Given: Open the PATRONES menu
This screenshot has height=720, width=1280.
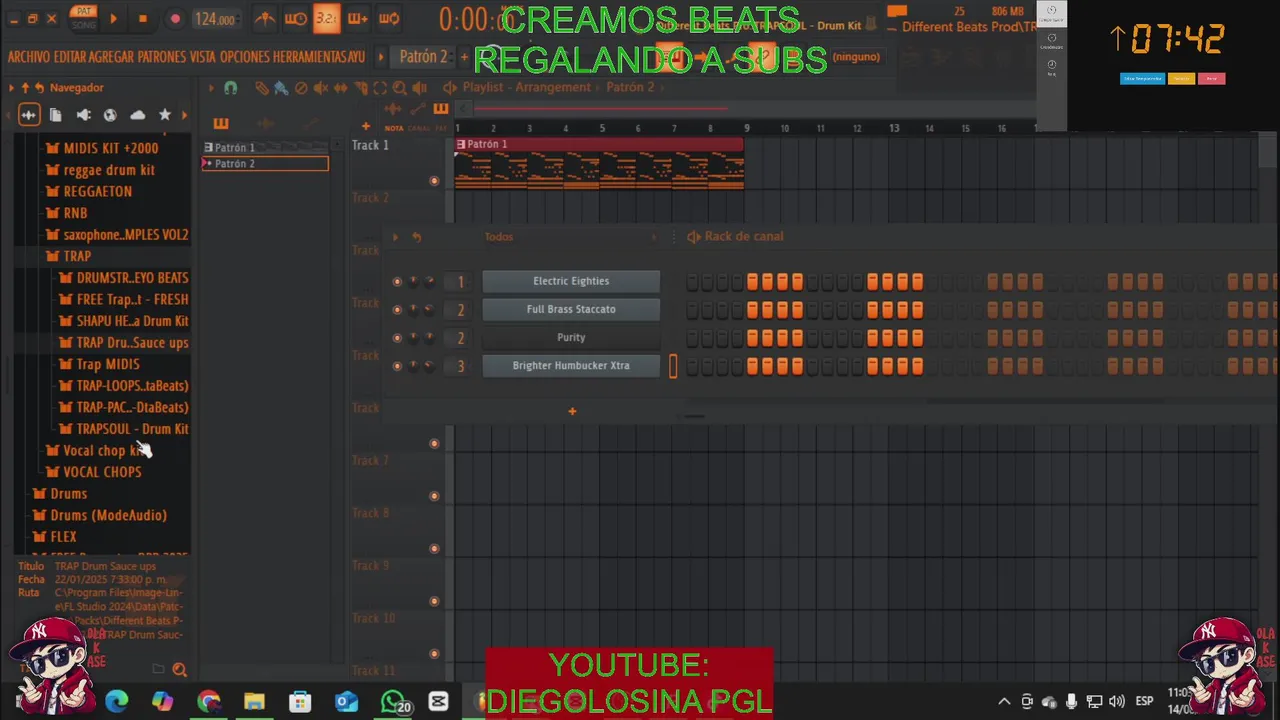Looking at the screenshot, I should pyautogui.click(x=162, y=57).
